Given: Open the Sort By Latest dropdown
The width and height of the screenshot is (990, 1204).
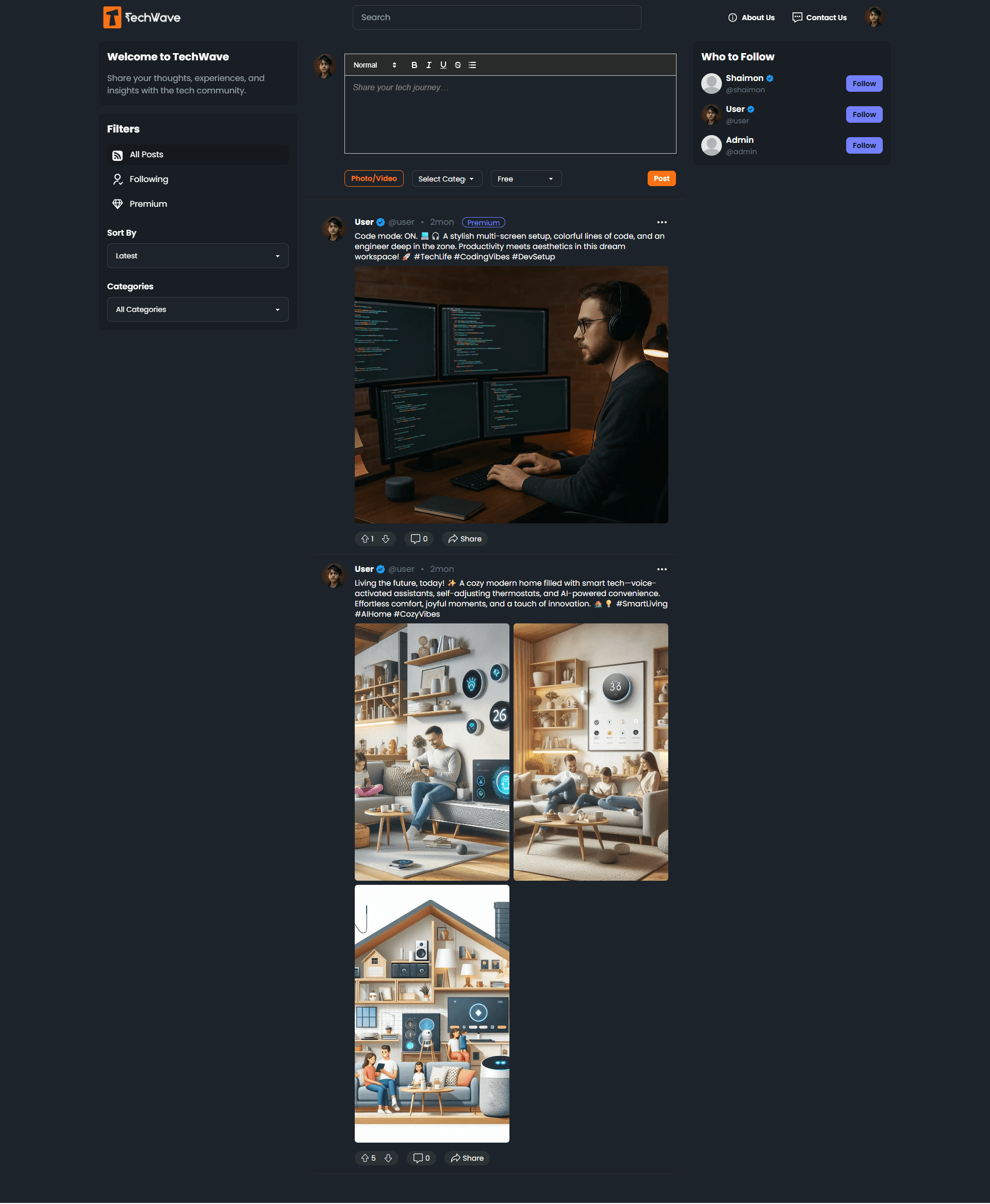Looking at the screenshot, I should (x=197, y=256).
